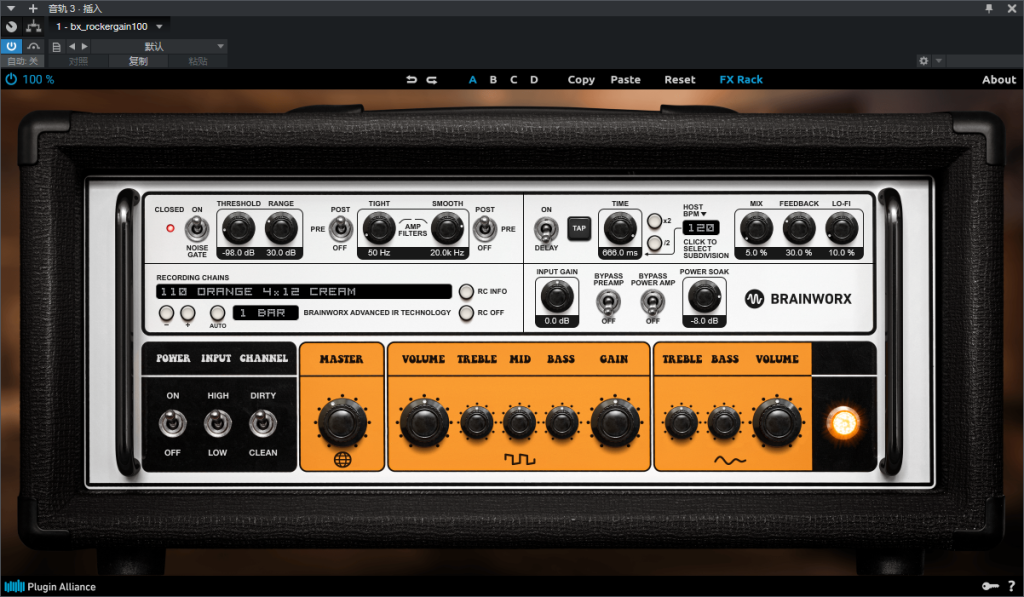The width and height of the screenshot is (1024, 597).
Task: Click the automation mode icon beside power
Action: (x=33, y=46)
